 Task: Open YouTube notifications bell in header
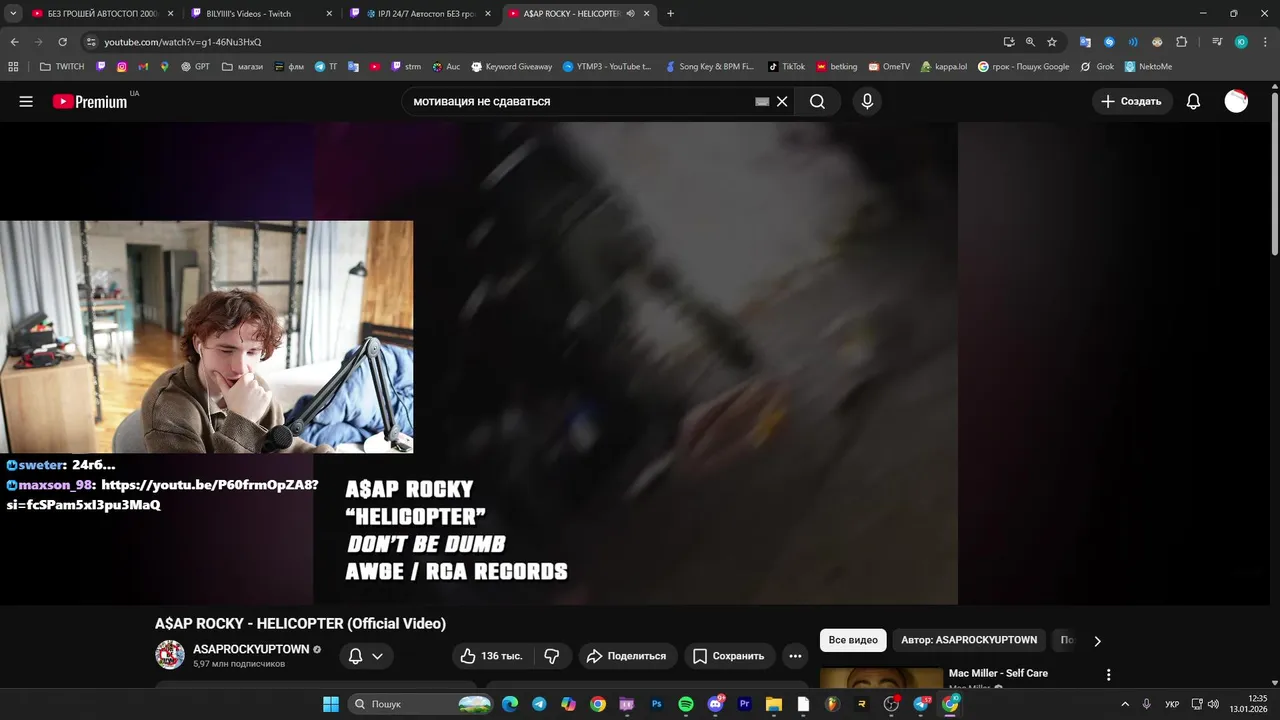pyautogui.click(x=1193, y=101)
